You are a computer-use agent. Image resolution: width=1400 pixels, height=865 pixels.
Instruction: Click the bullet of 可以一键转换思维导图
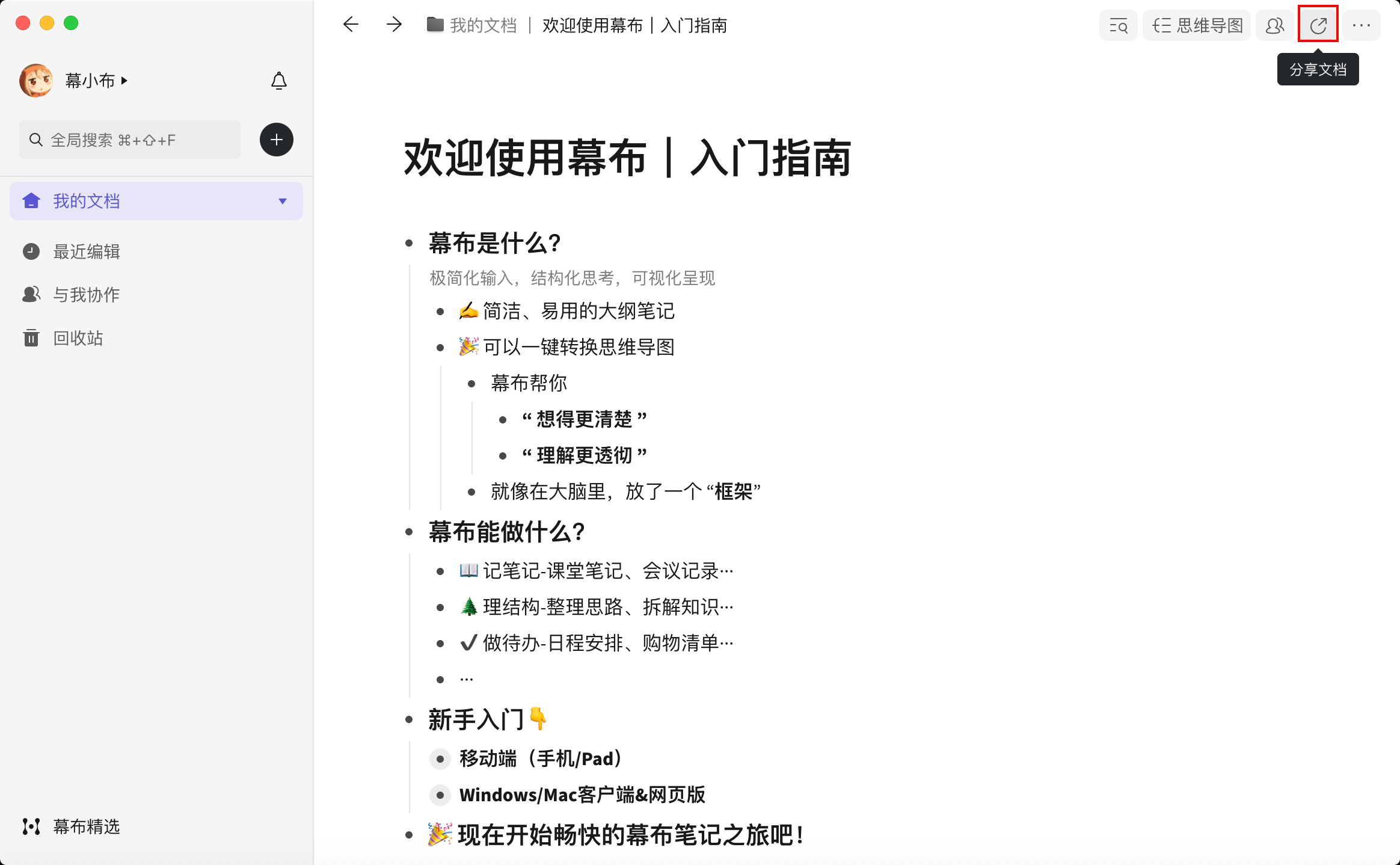(x=440, y=347)
